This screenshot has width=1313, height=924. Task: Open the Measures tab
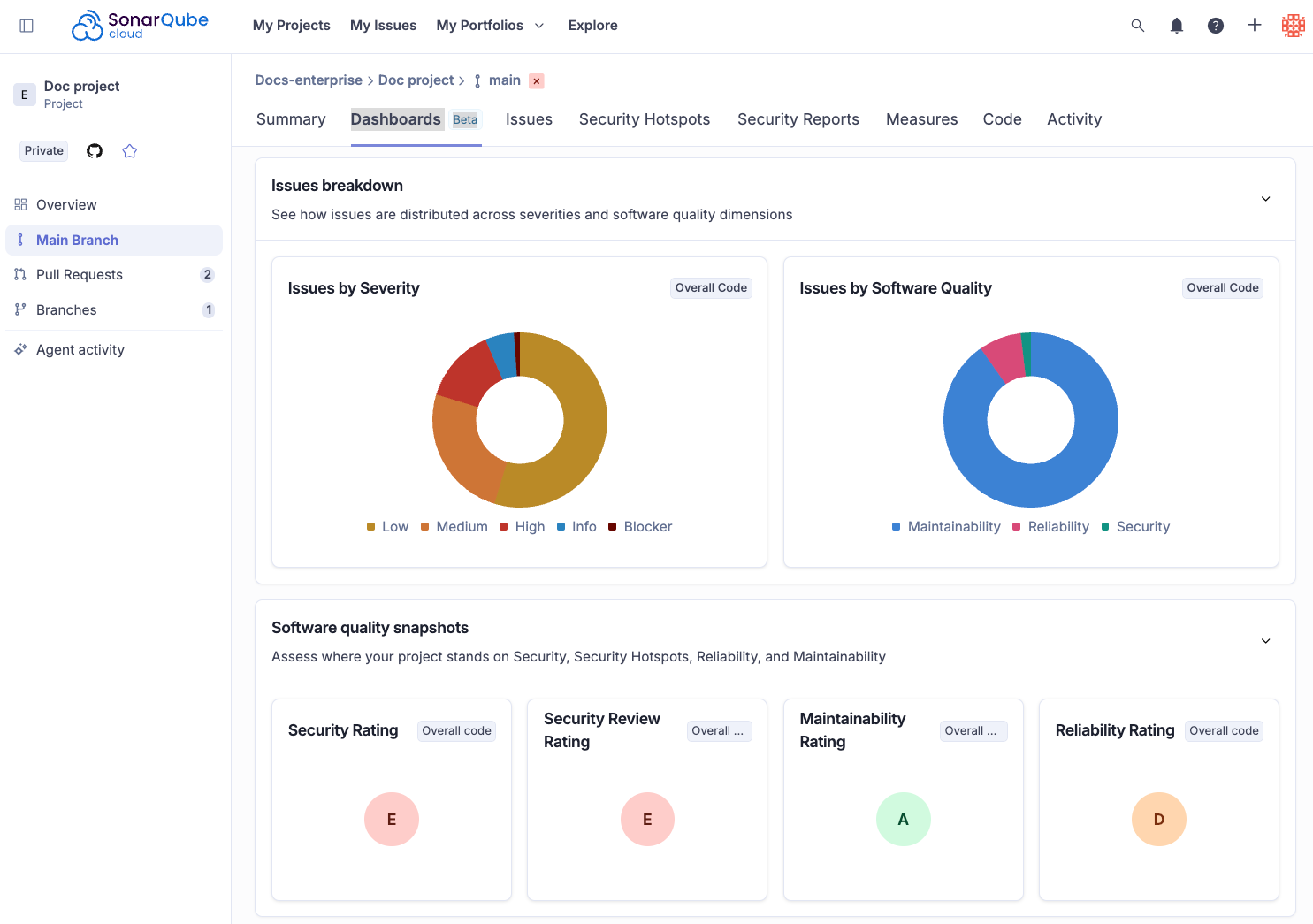tap(922, 119)
